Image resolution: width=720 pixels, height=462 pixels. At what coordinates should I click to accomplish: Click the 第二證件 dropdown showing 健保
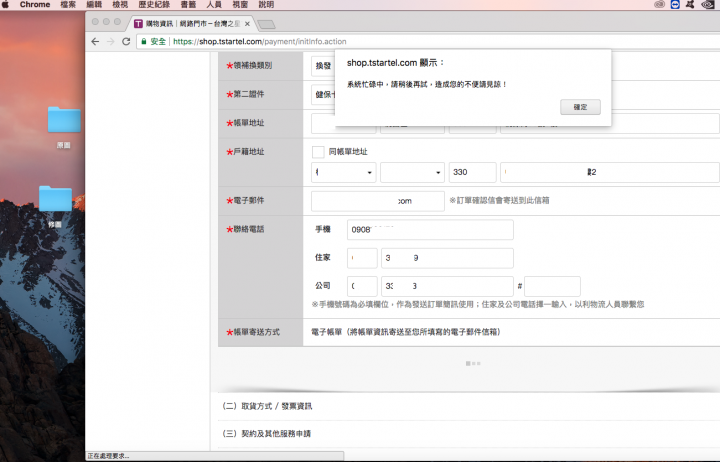click(x=323, y=95)
